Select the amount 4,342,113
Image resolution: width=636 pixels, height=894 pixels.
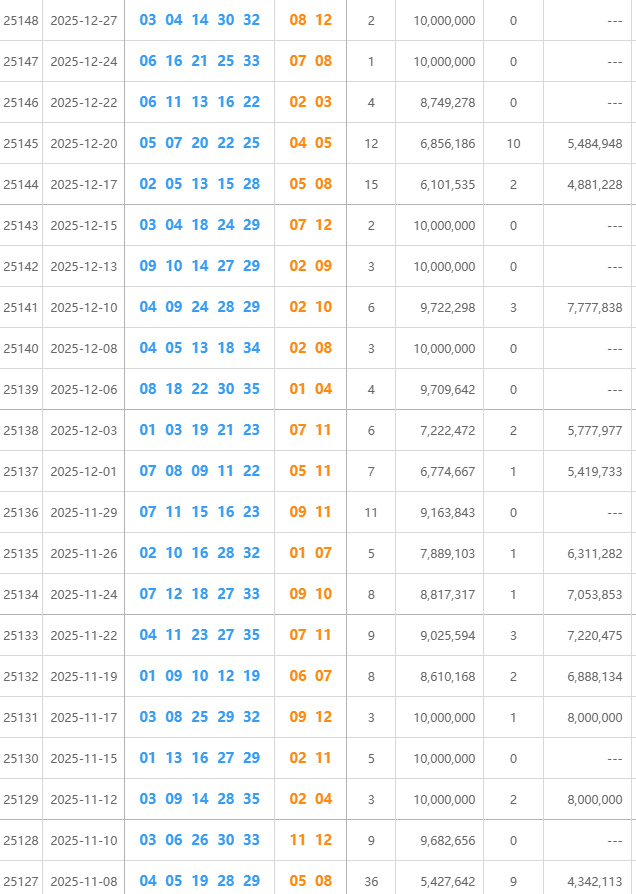pos(594,881)
